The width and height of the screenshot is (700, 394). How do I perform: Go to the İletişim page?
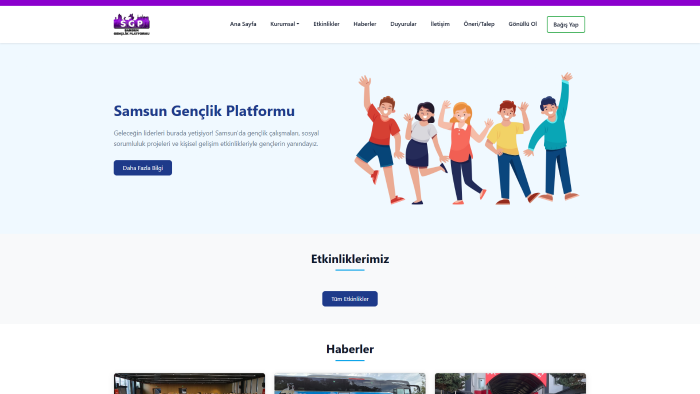(x=440, y=24)
